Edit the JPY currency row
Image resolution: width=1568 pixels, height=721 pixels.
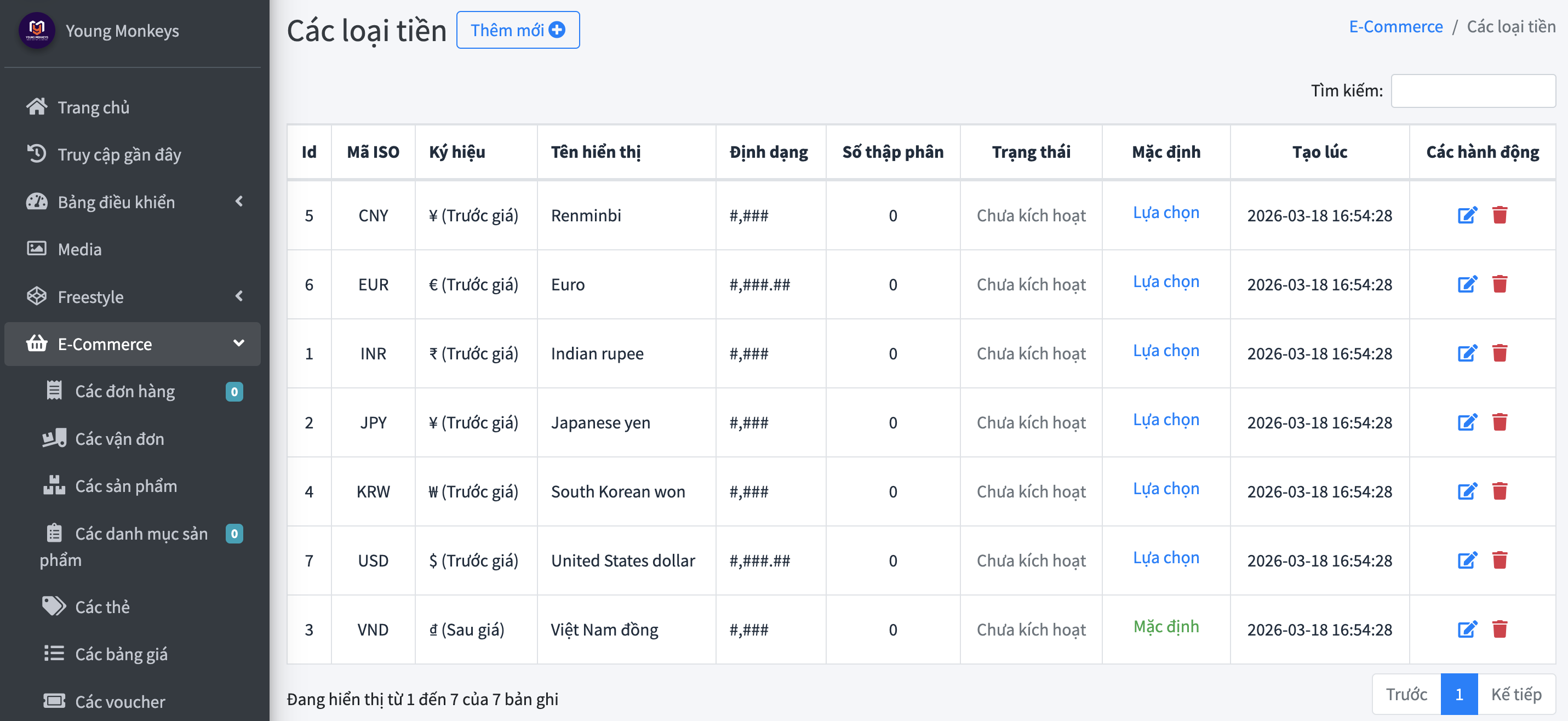pyautogui.click(x=1468, y=422)
